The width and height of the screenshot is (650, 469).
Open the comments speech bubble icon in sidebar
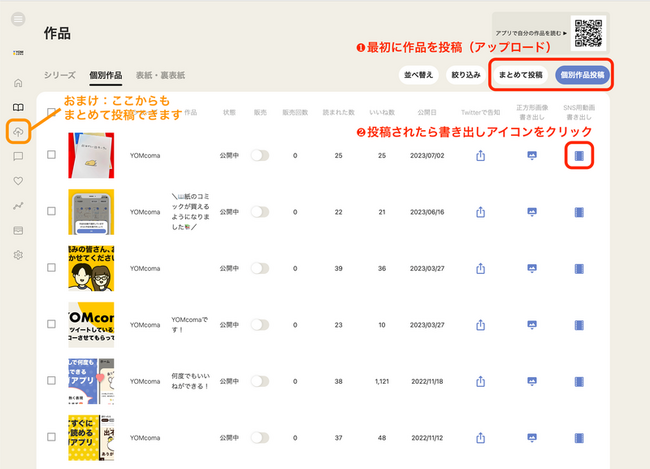pyautogui.click(x=18, y=157)
